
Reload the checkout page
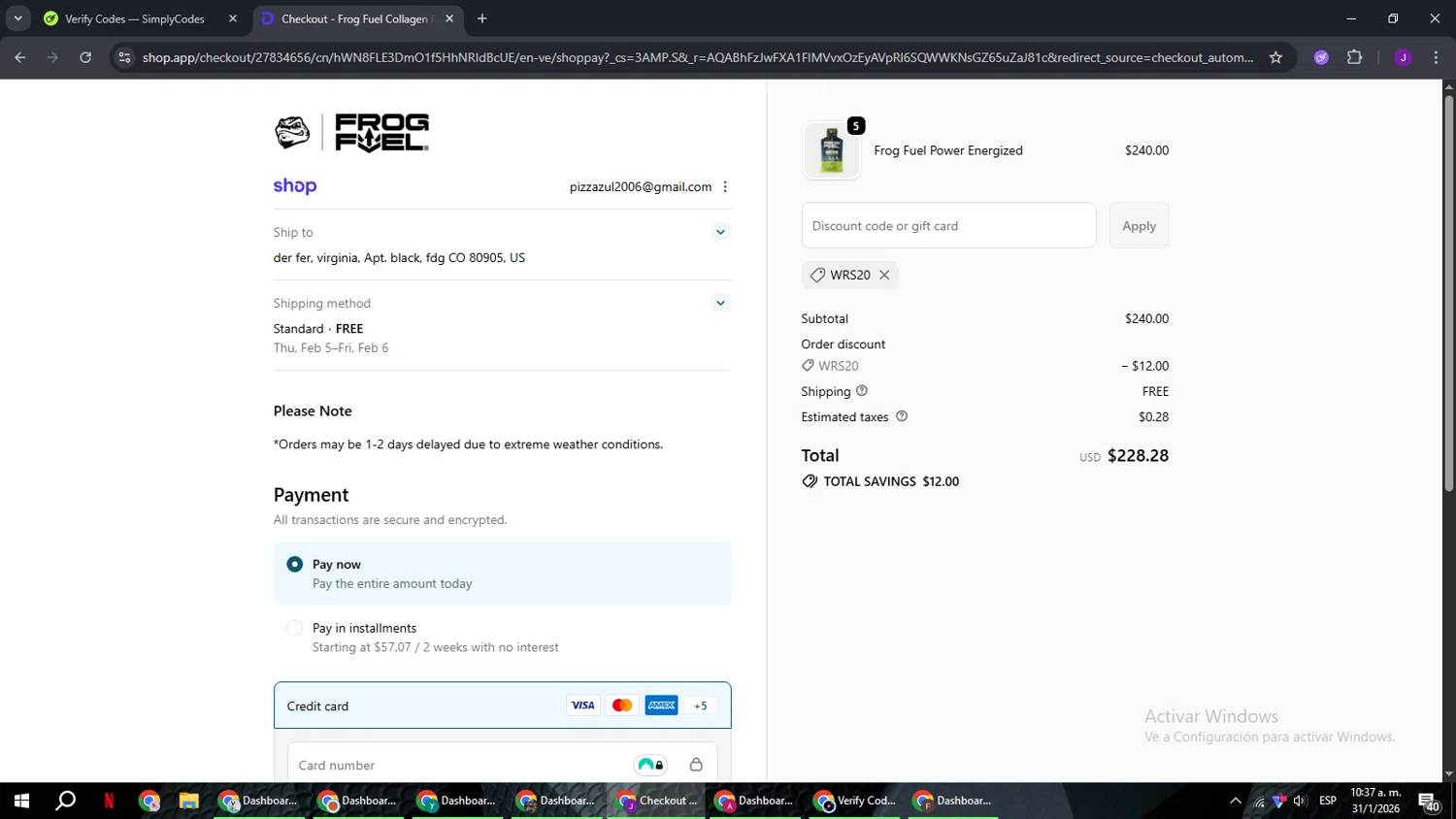coord(85,57)
